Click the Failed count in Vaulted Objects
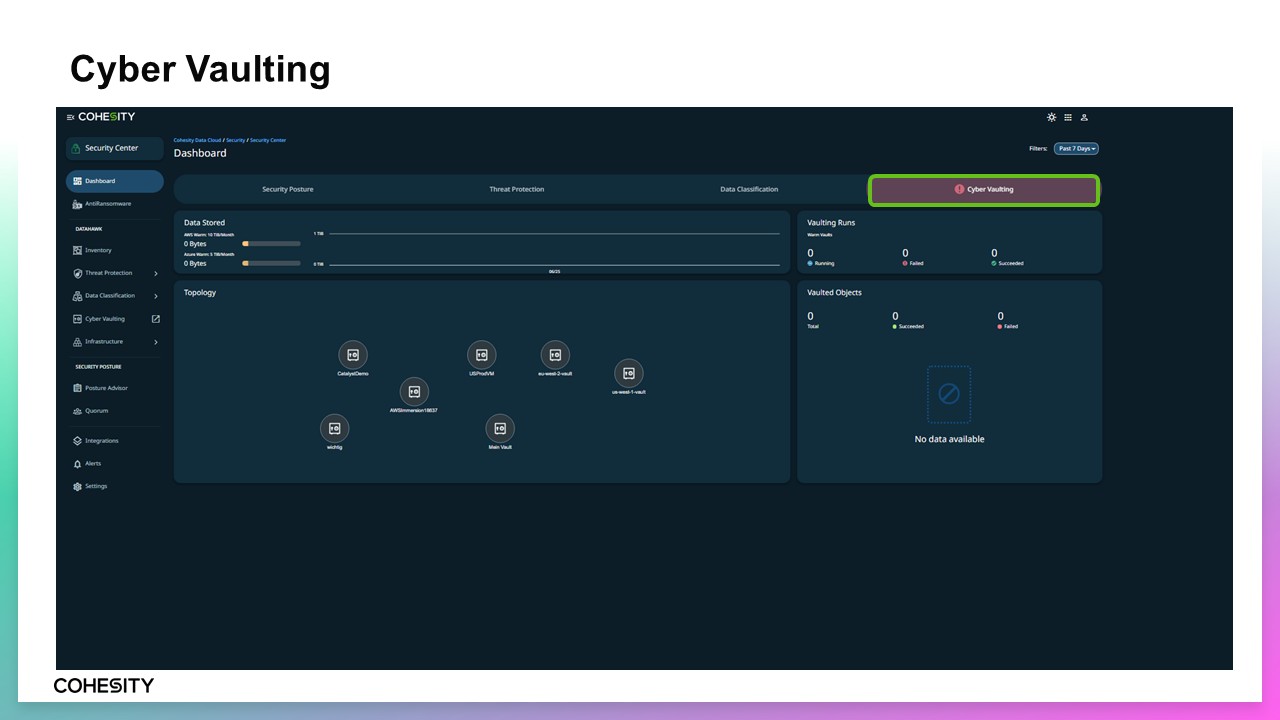Image resolution: width=1280 pixels, height=720 pixels. pos(1000,316)
